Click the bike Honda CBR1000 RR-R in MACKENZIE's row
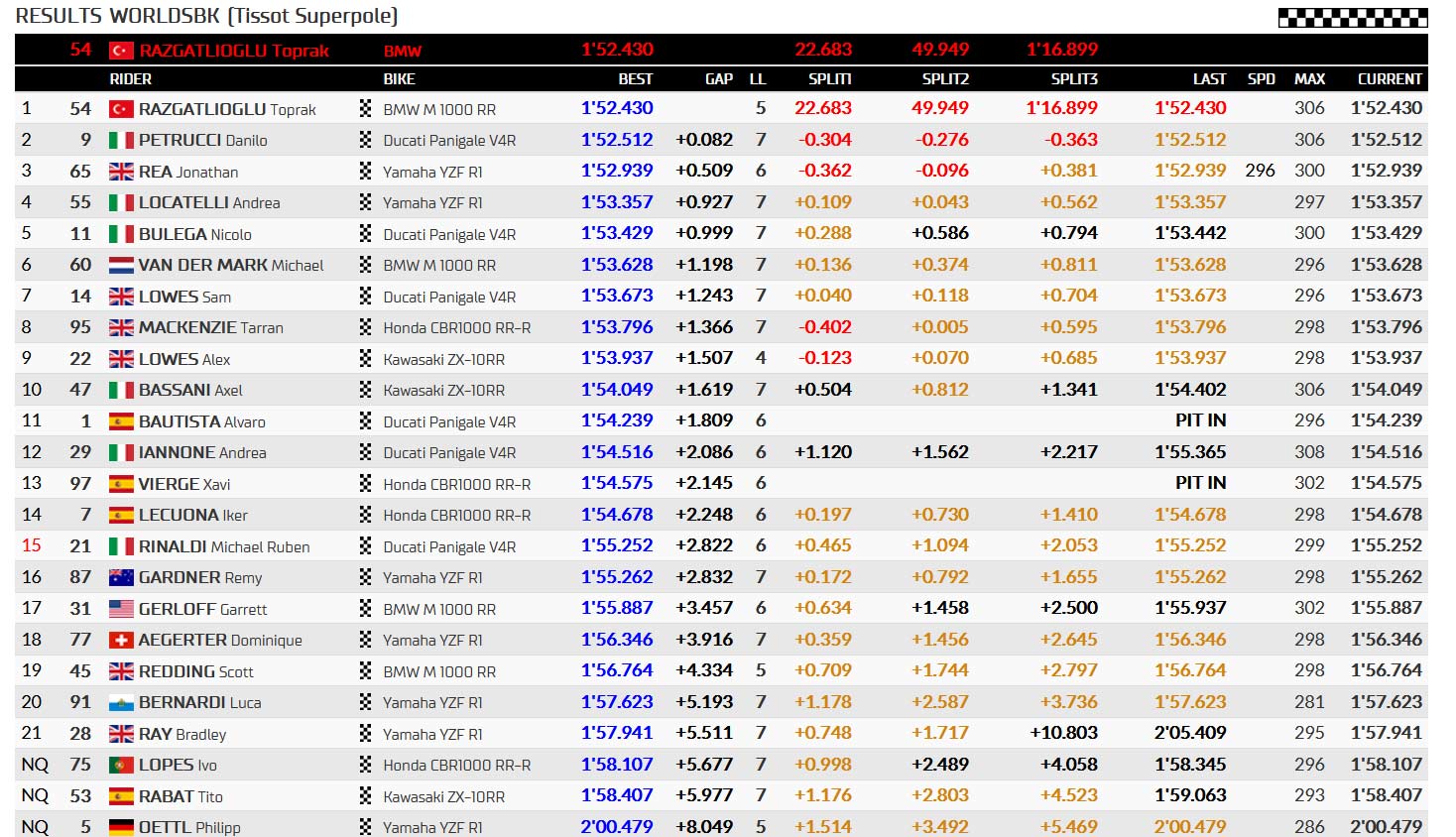The width and height of the screenshot is (1456, 837). coord(457,328)
